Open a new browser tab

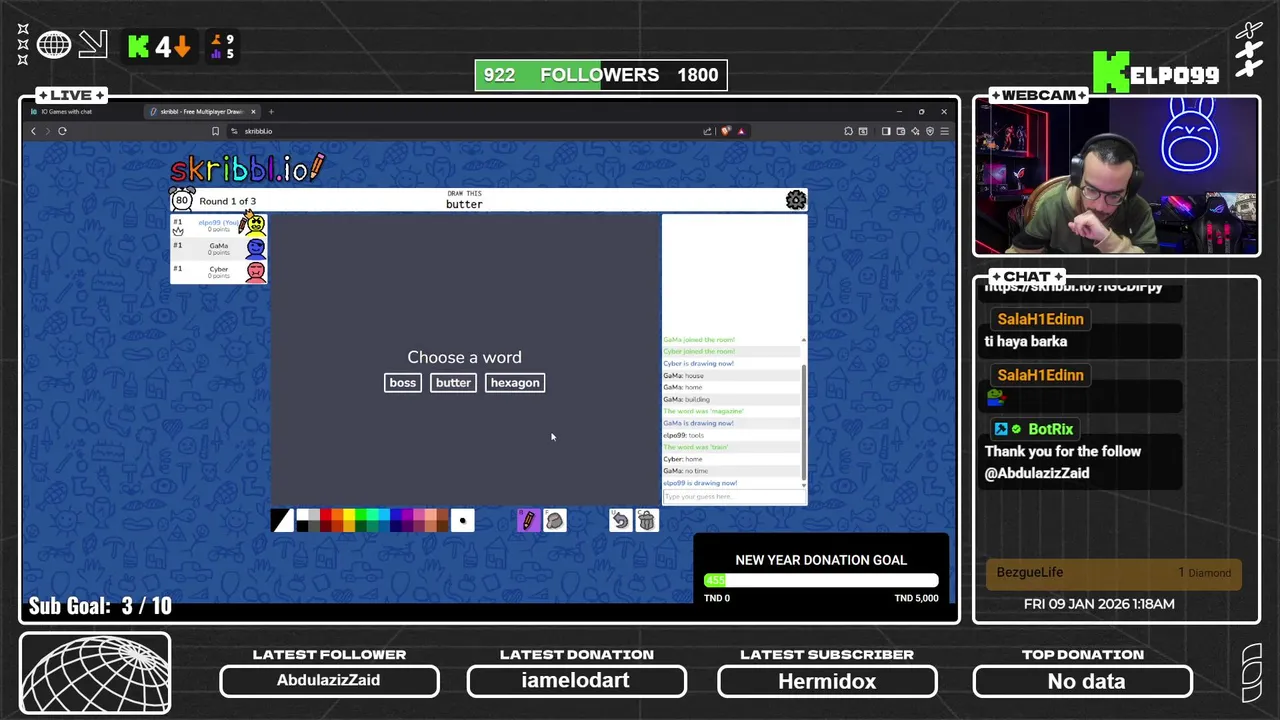point(271,112)
